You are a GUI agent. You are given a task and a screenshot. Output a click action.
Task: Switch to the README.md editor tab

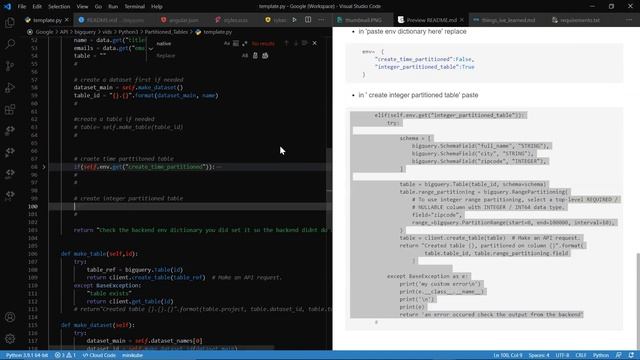114,20
